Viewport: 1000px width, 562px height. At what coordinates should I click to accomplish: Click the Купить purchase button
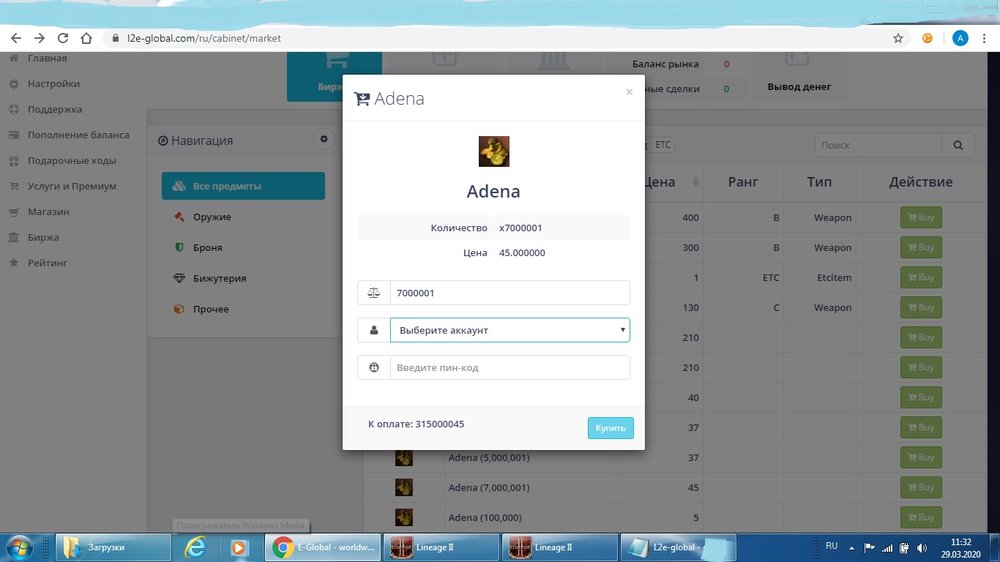[610, 428]
